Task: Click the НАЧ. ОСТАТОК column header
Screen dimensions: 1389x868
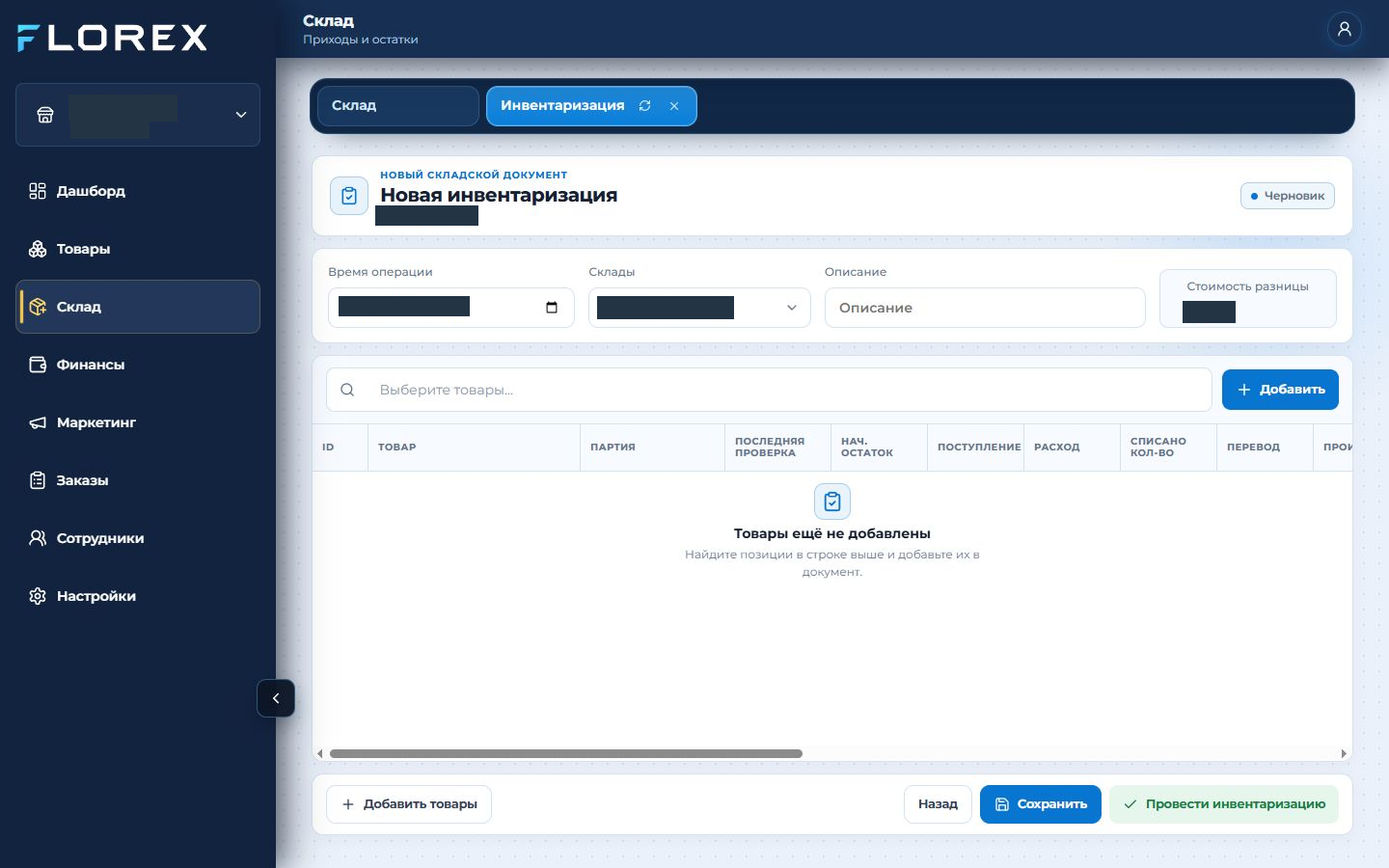Action: [x=879, y=448]
